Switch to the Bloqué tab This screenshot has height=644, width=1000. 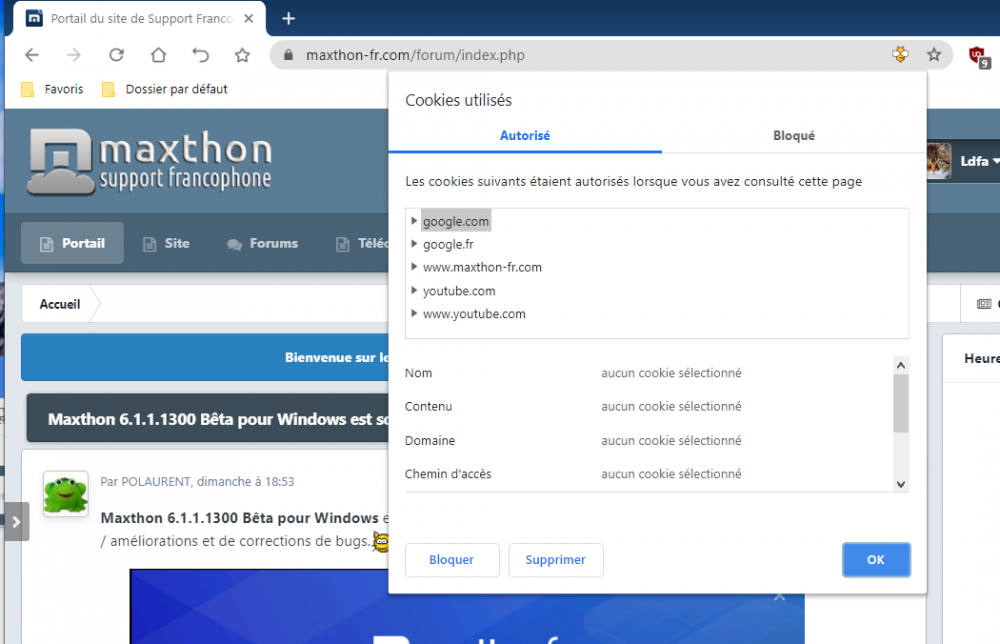tap(793, 136)
